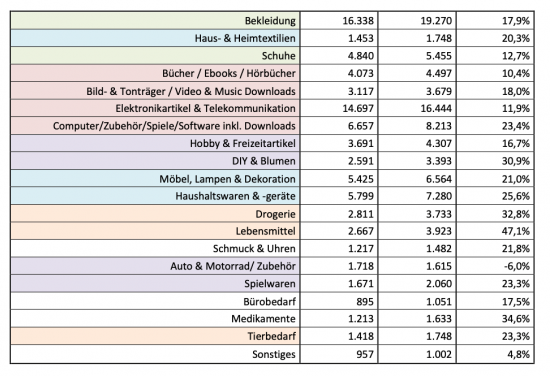Image resolution: width=550 pixels, height=376 pixels.
Task: Select the 34,6% cell
Action: tap(516, 319)
